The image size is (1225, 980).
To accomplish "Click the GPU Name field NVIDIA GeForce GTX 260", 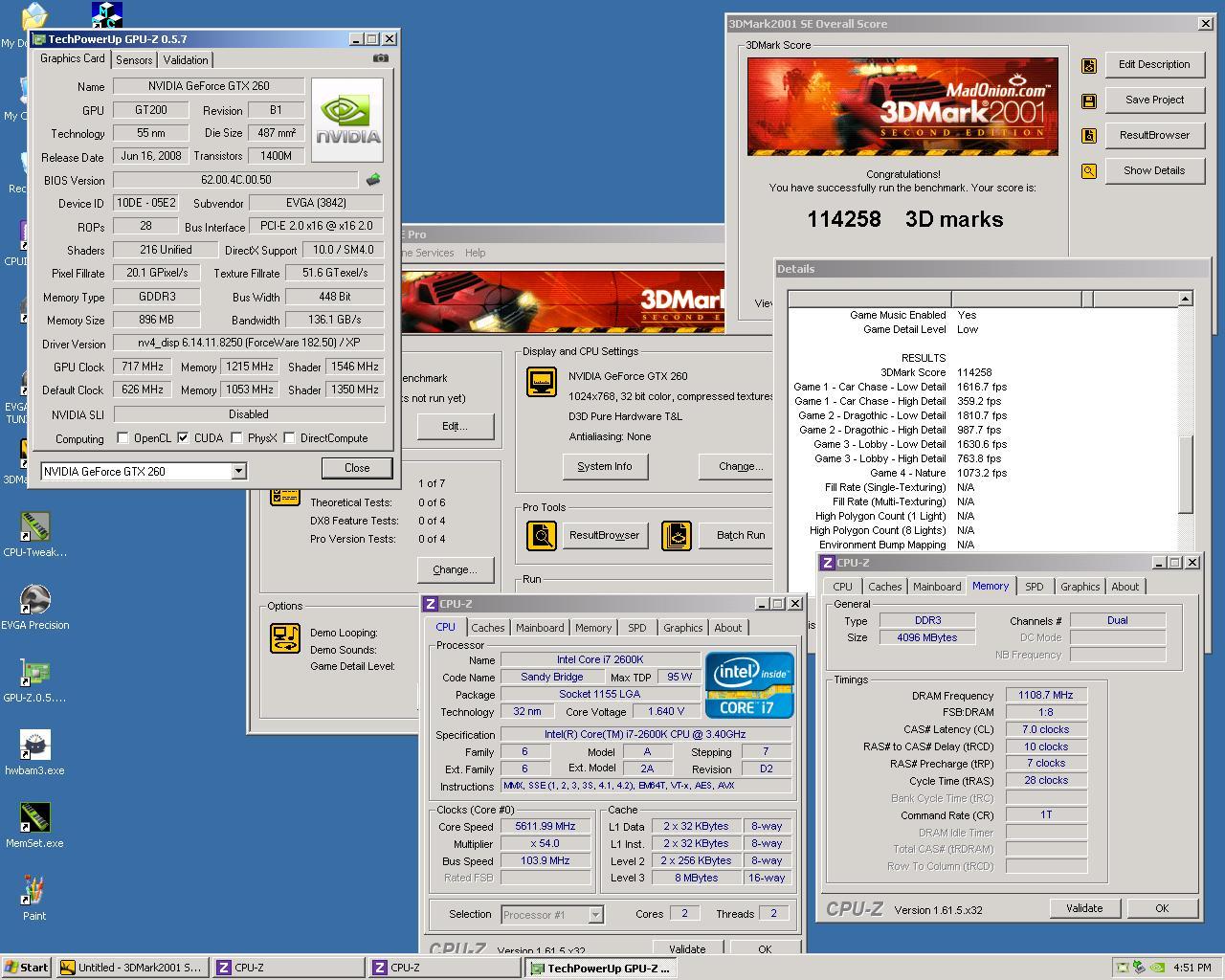I will click(x=209, y=86).
